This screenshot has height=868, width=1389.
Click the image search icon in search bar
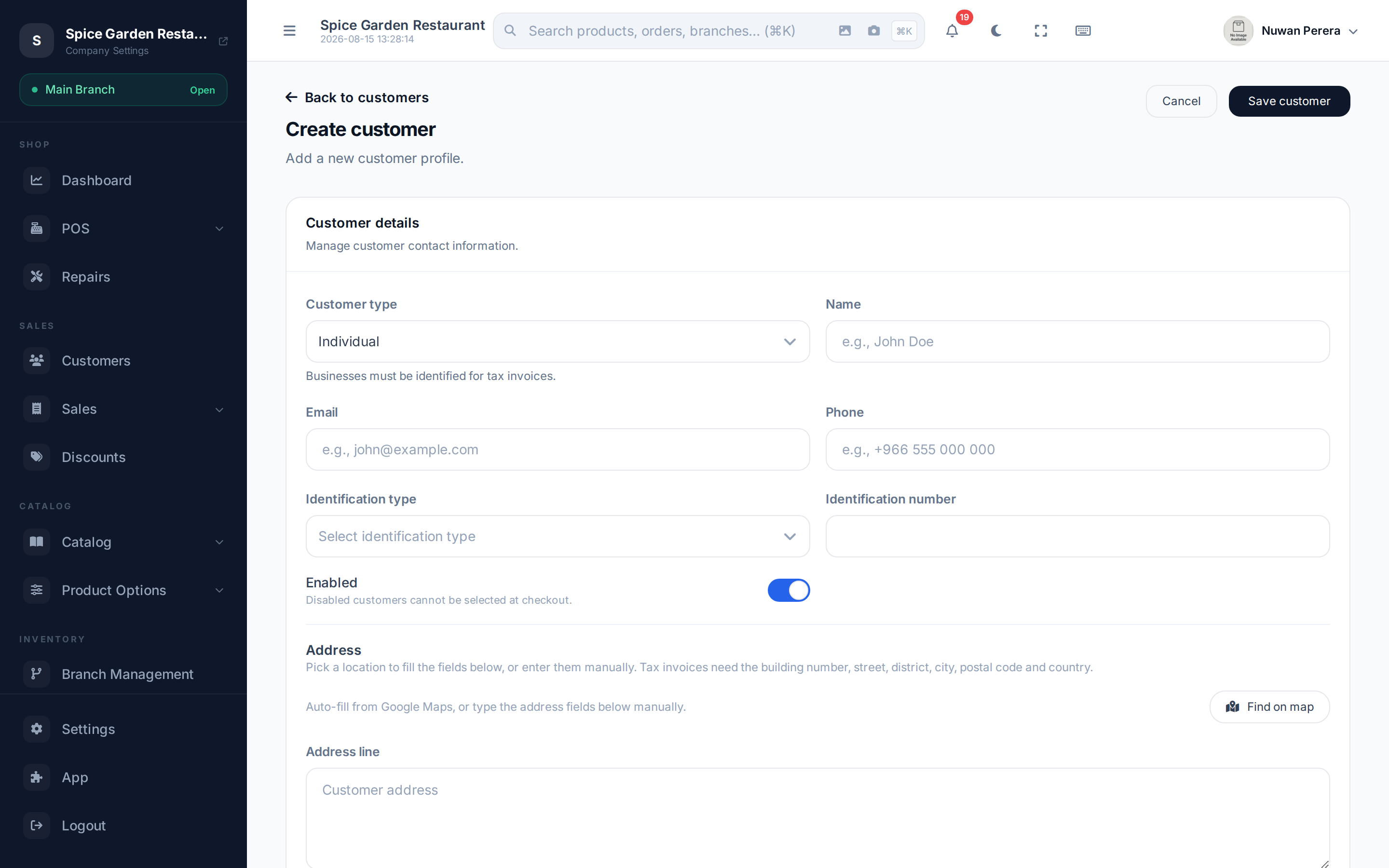click(845, 30)
